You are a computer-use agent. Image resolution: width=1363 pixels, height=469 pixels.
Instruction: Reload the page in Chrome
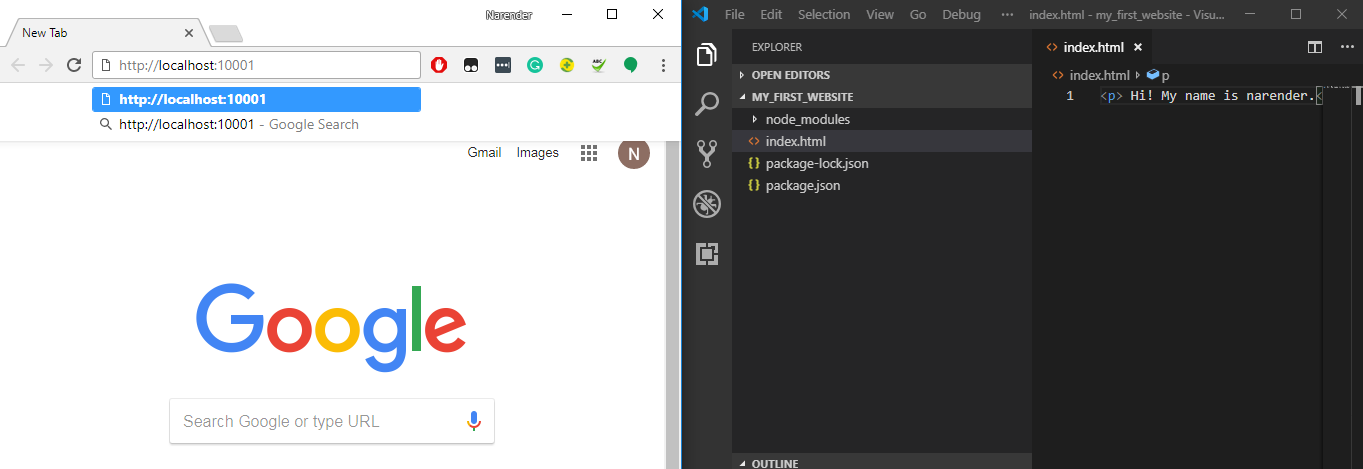coord(73,65)
